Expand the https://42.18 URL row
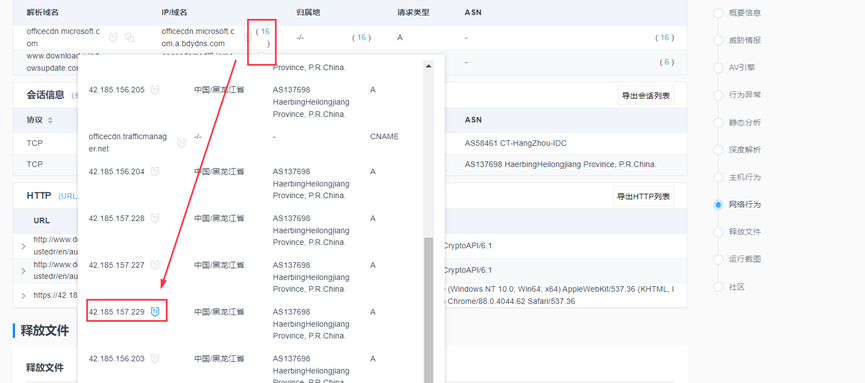 pos(23,296)
